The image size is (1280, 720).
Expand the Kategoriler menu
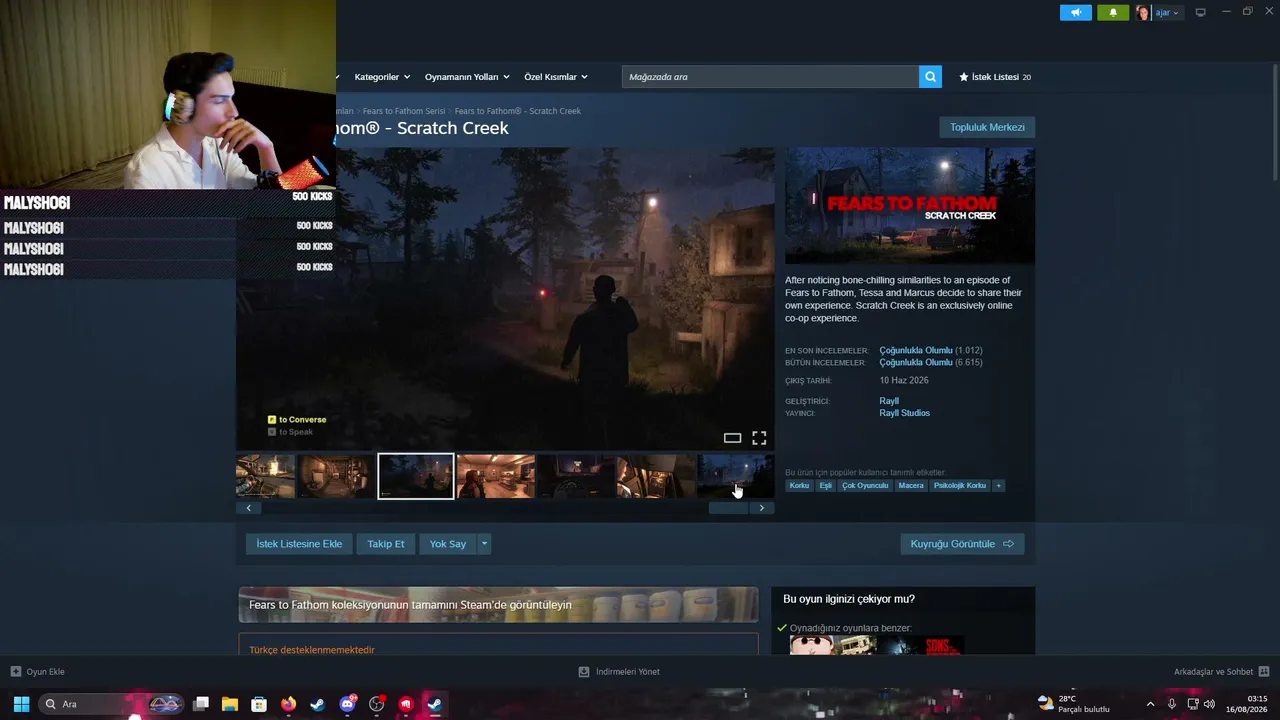click(381, 77)
